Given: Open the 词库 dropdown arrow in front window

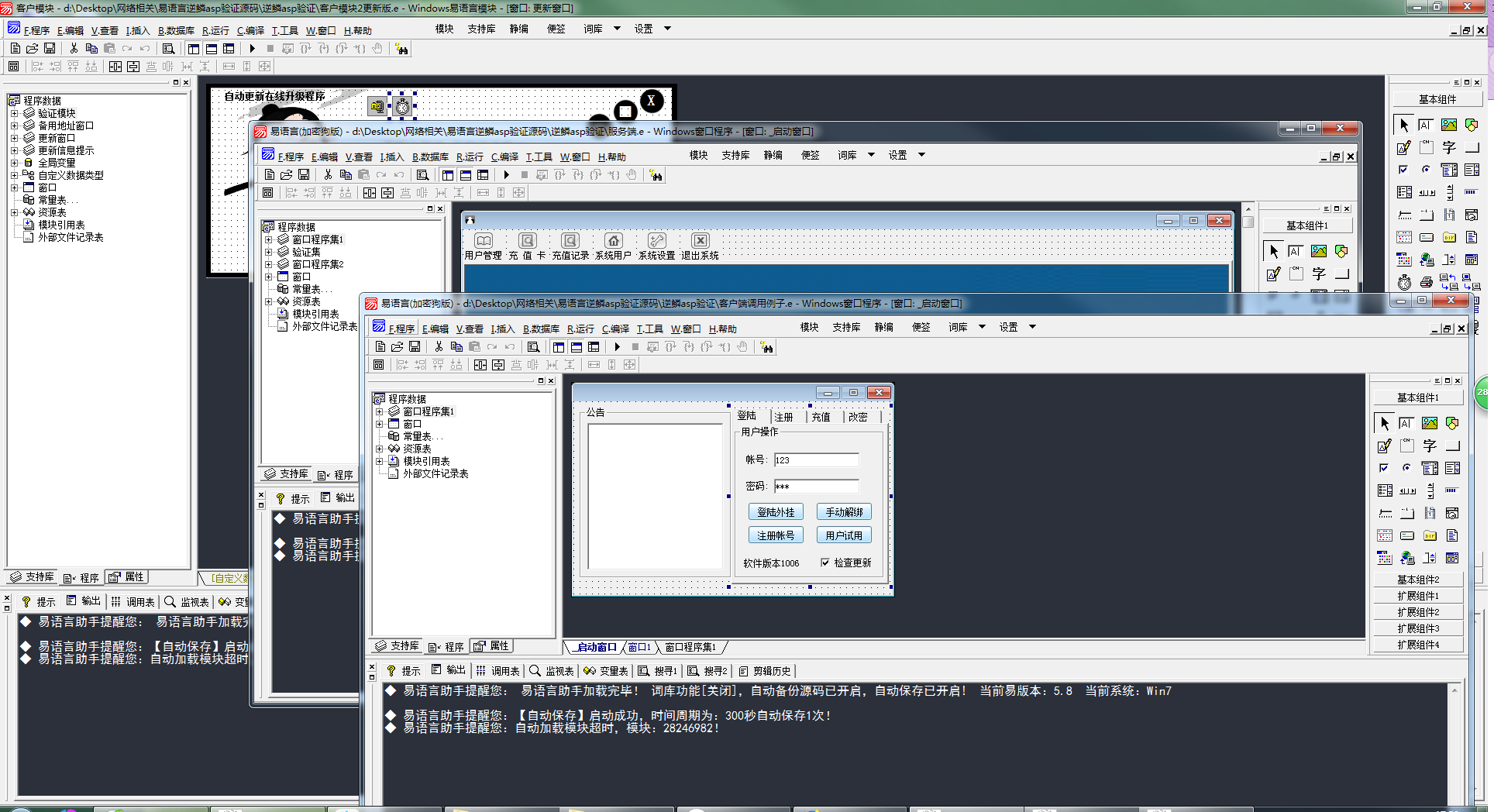Looking at the screenshot, I should (x=982, y=327).
